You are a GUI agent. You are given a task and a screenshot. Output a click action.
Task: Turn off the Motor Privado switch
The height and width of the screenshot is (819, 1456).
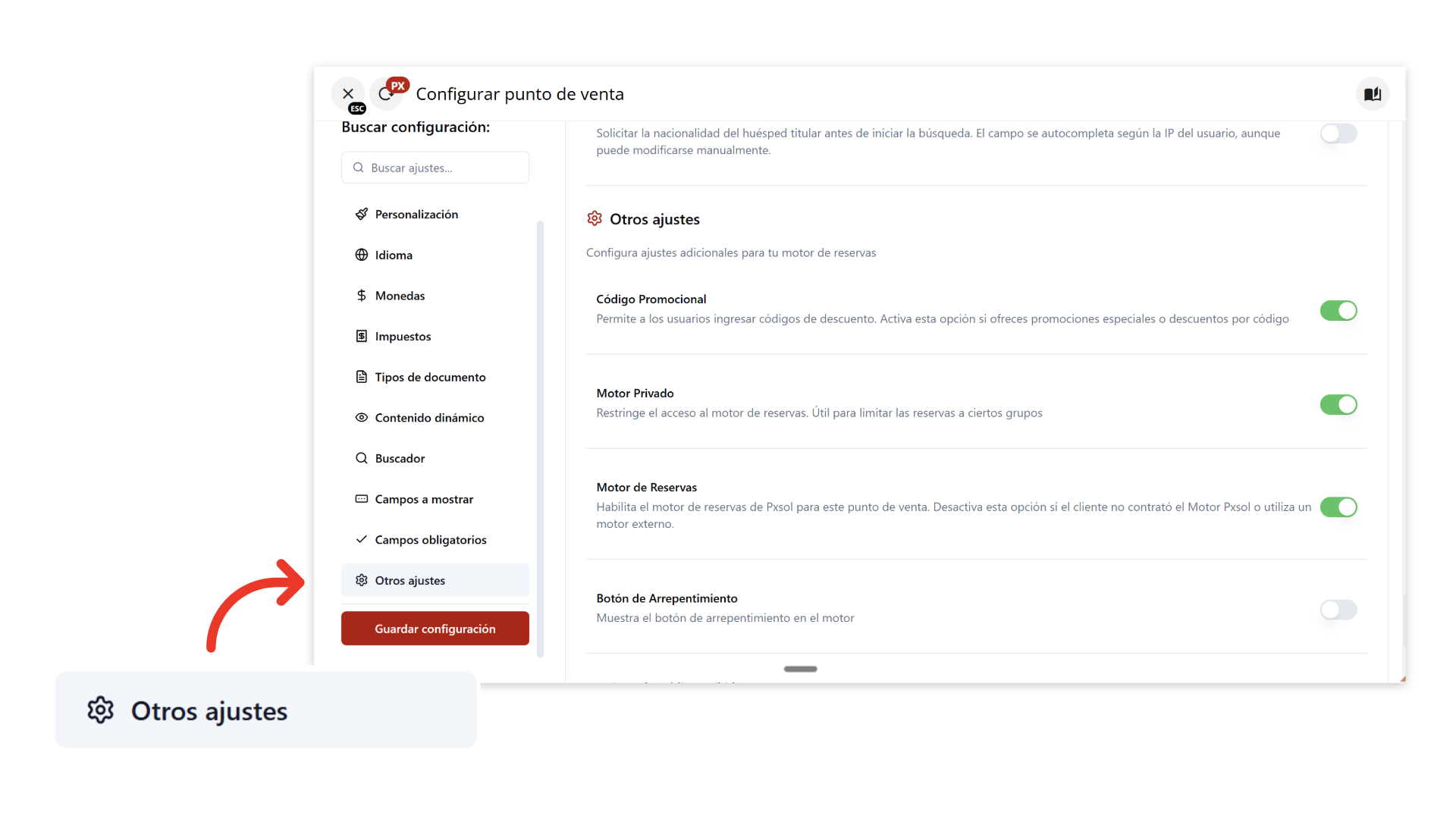[1338, 405]
